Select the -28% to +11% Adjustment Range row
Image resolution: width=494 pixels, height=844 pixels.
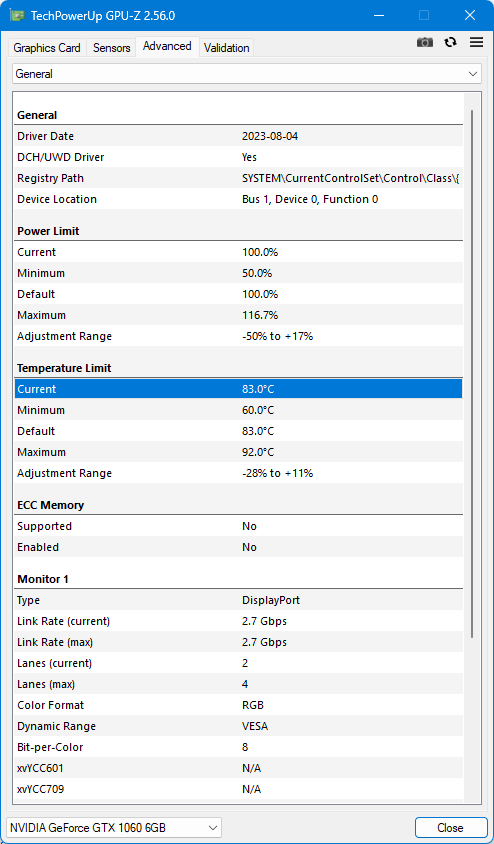click(238, 473)
